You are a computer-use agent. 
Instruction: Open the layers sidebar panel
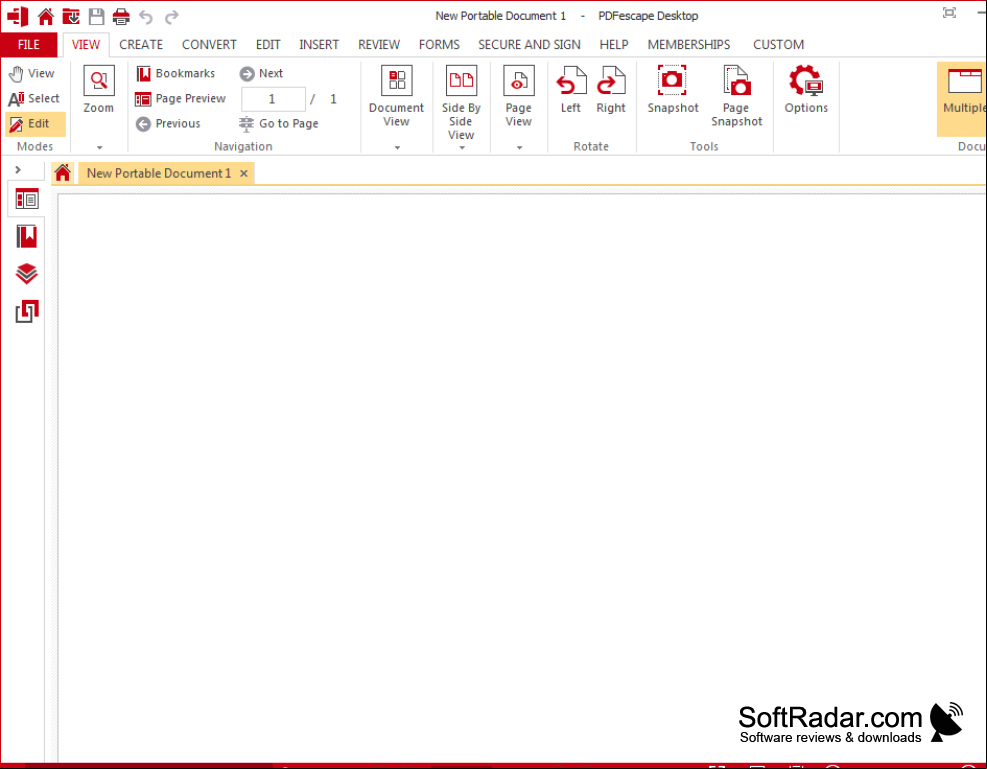coord(26,274)
